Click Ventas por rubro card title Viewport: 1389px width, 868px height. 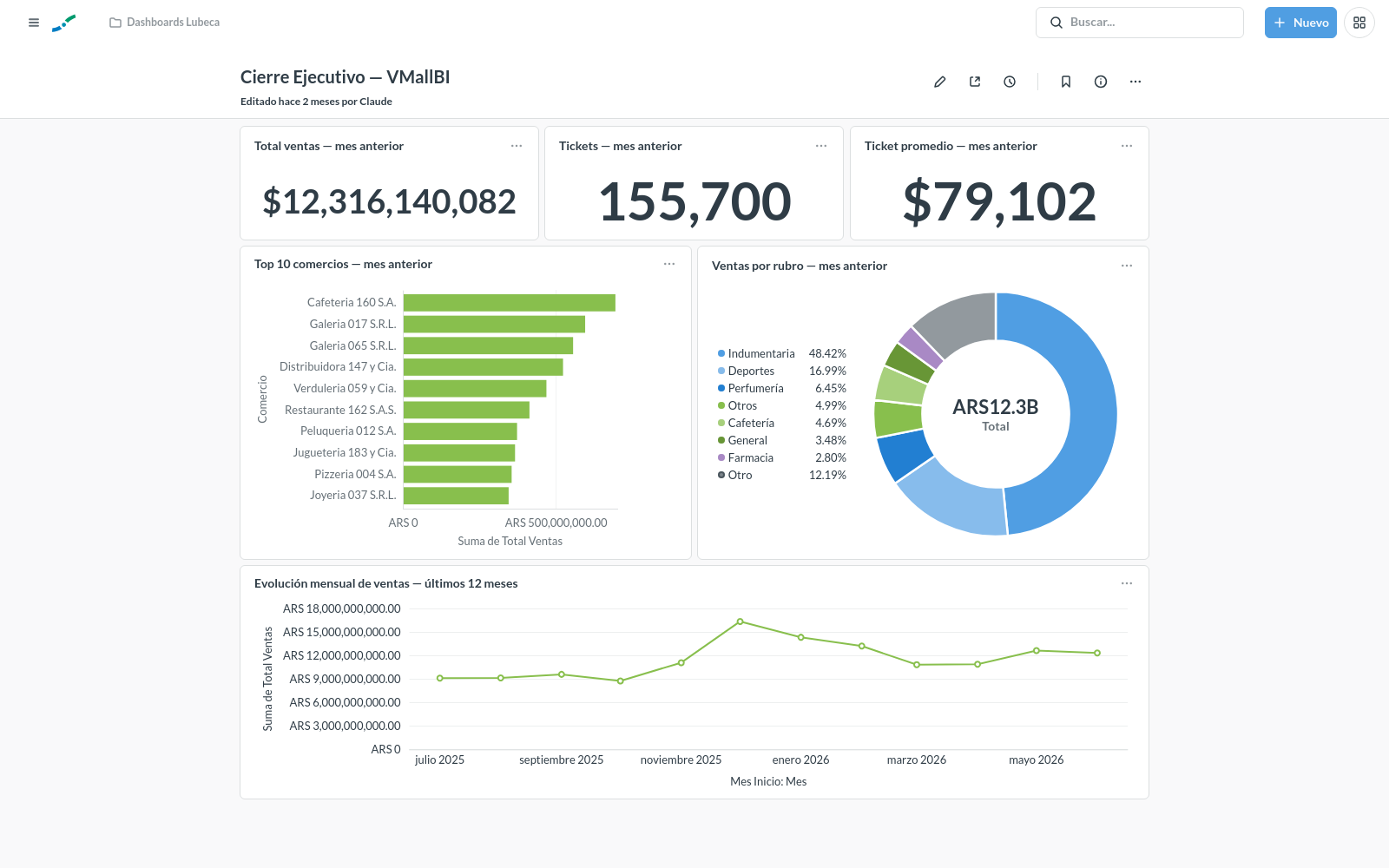coord(800,266)
